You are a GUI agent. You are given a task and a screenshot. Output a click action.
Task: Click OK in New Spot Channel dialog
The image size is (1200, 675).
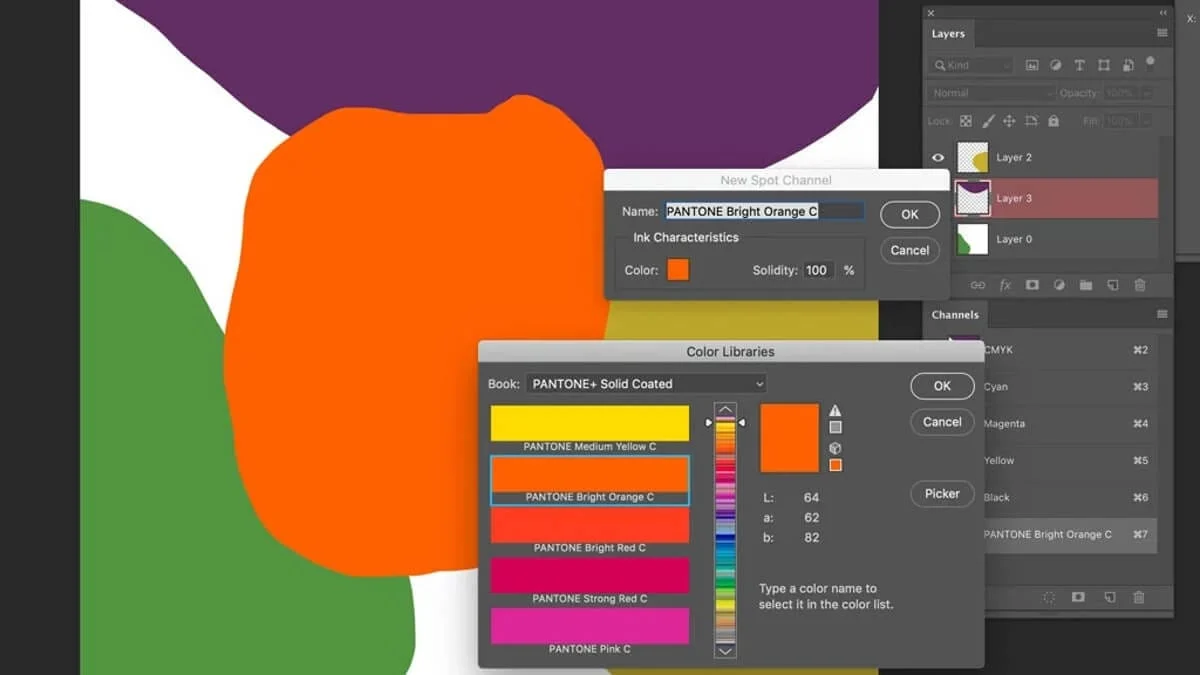click(x=909, y=214)
